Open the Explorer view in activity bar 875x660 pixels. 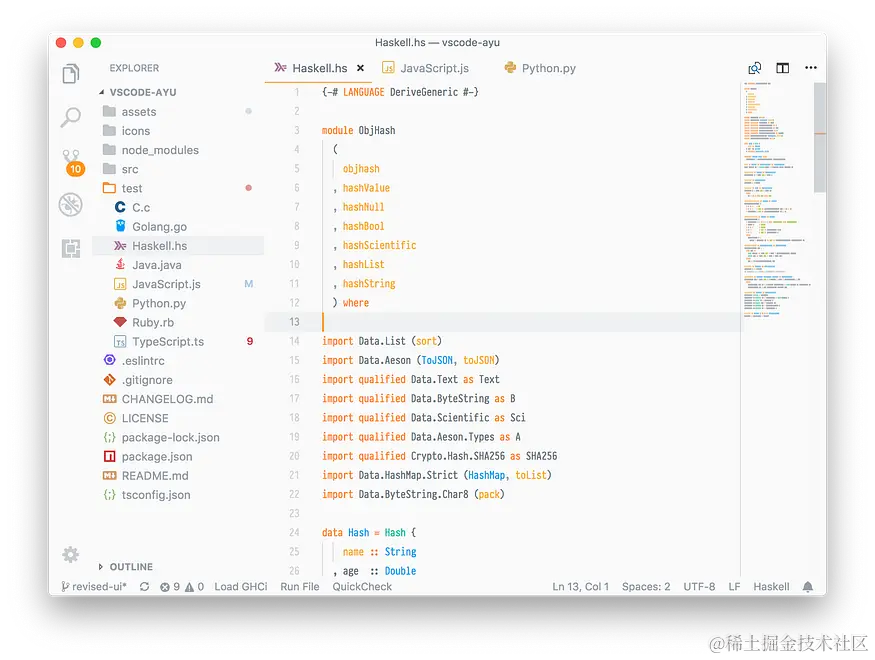point(71,74)
